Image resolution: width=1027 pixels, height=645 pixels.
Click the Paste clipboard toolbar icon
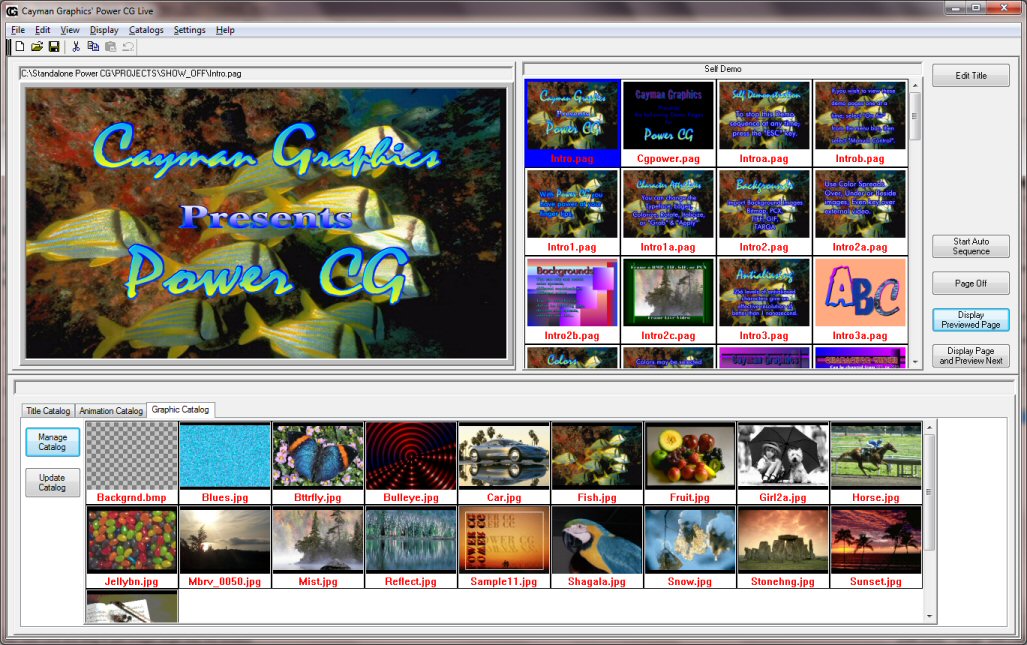[x=110, y=46]
